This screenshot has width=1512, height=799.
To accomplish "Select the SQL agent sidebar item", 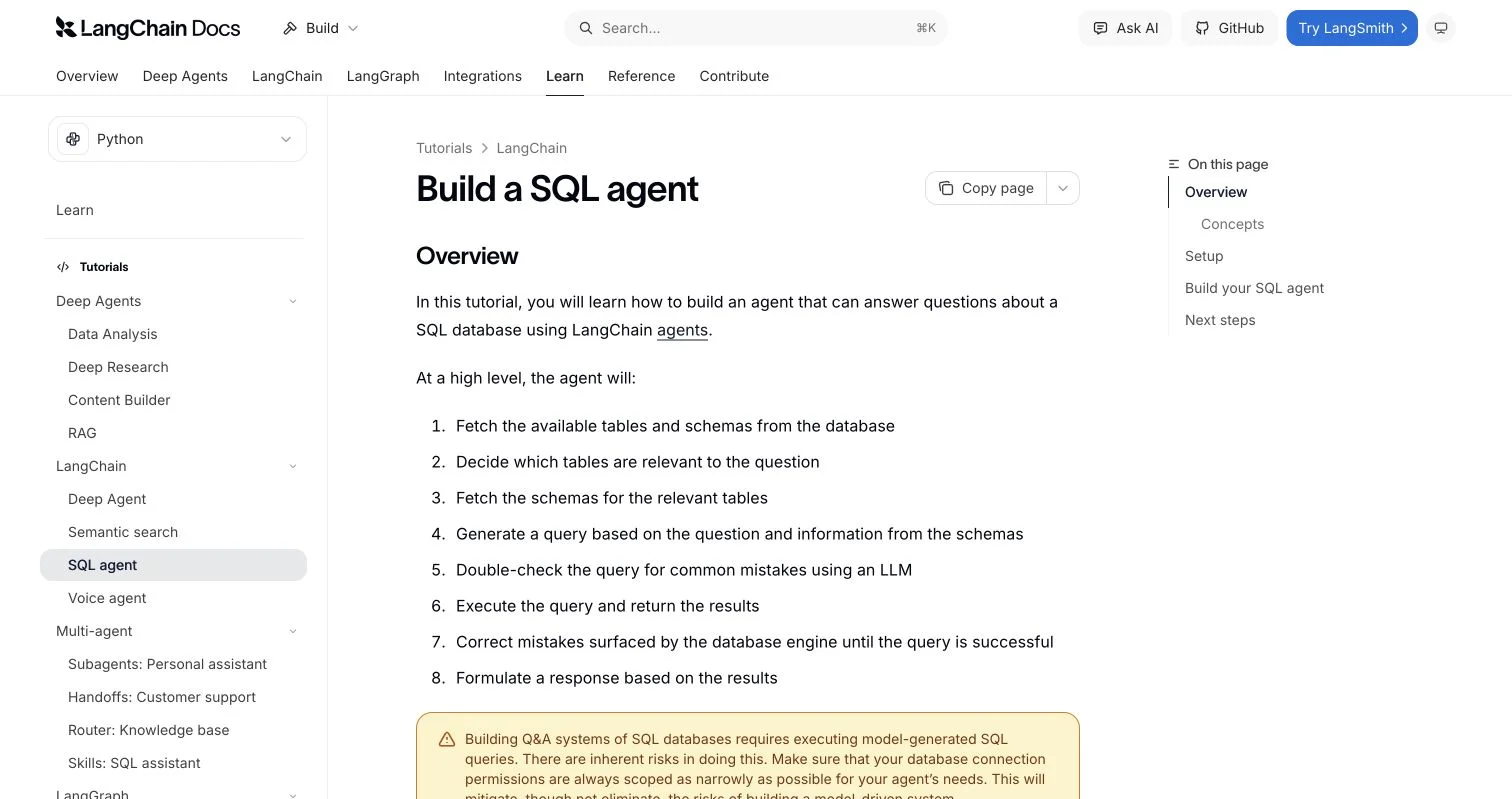I will pos(173,565).
